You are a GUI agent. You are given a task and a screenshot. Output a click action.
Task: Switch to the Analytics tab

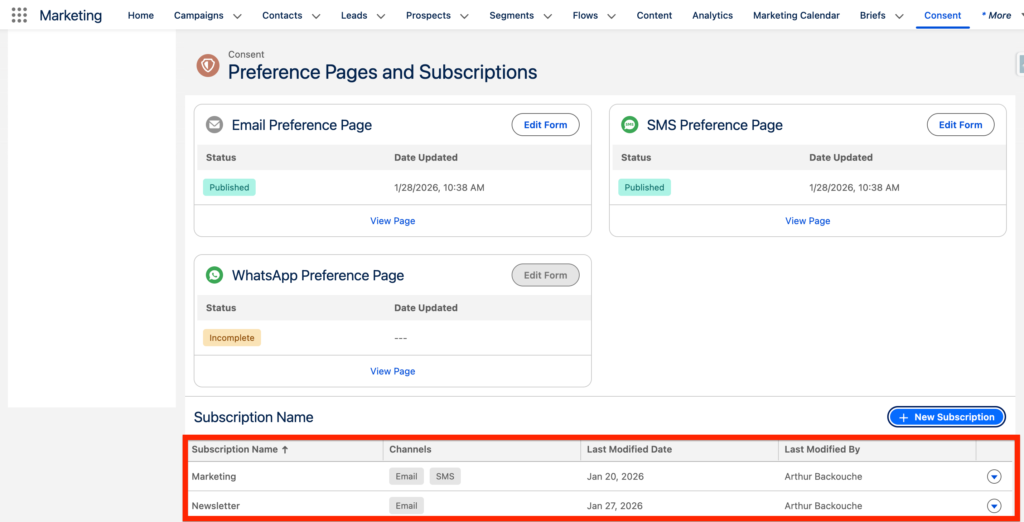[x=712, y=16]
